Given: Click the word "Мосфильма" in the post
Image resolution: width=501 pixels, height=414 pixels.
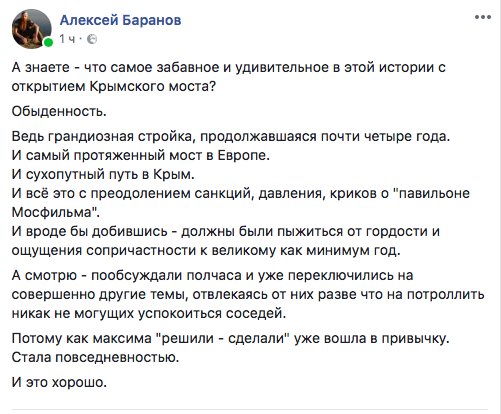Looking at the screenshot, I should point(52,212).
